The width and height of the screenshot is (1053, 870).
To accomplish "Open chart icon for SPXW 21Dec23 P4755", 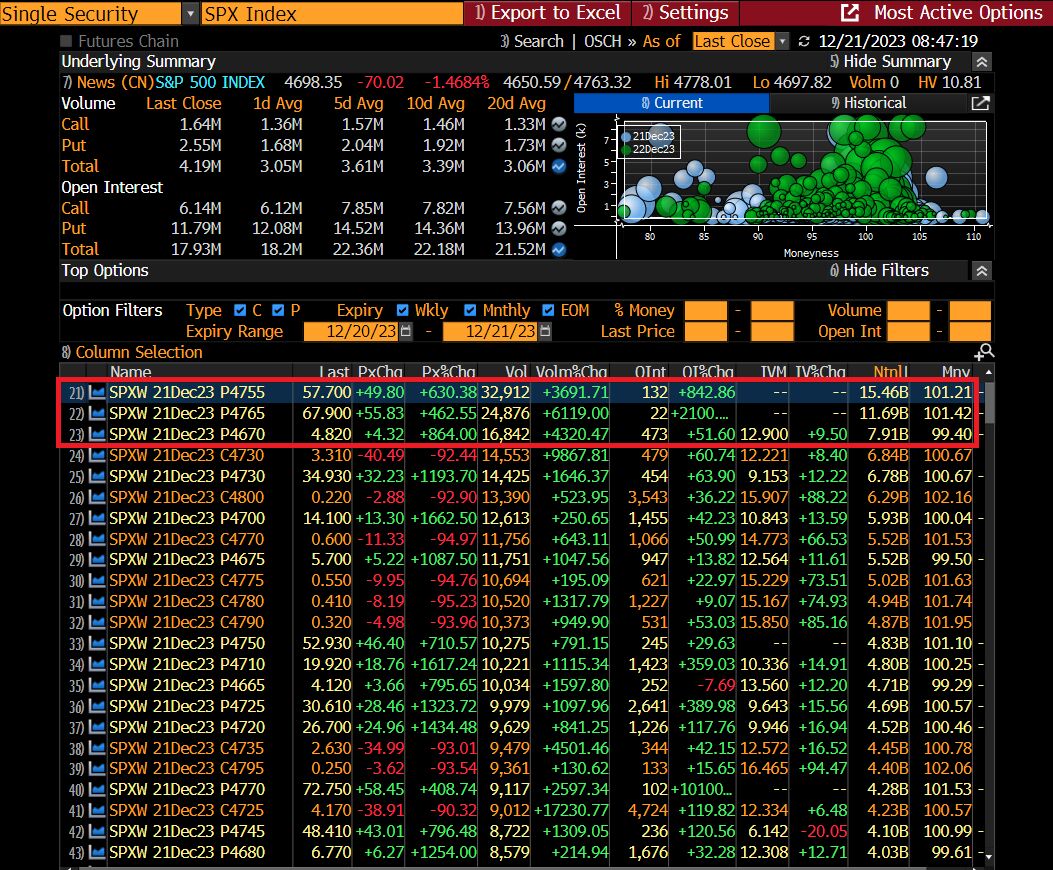I will coord(97,392).
